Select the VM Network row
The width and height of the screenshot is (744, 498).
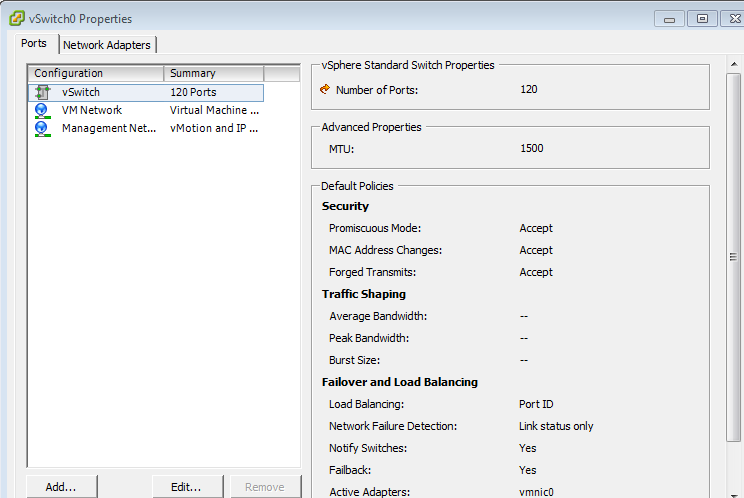[146, 111]
